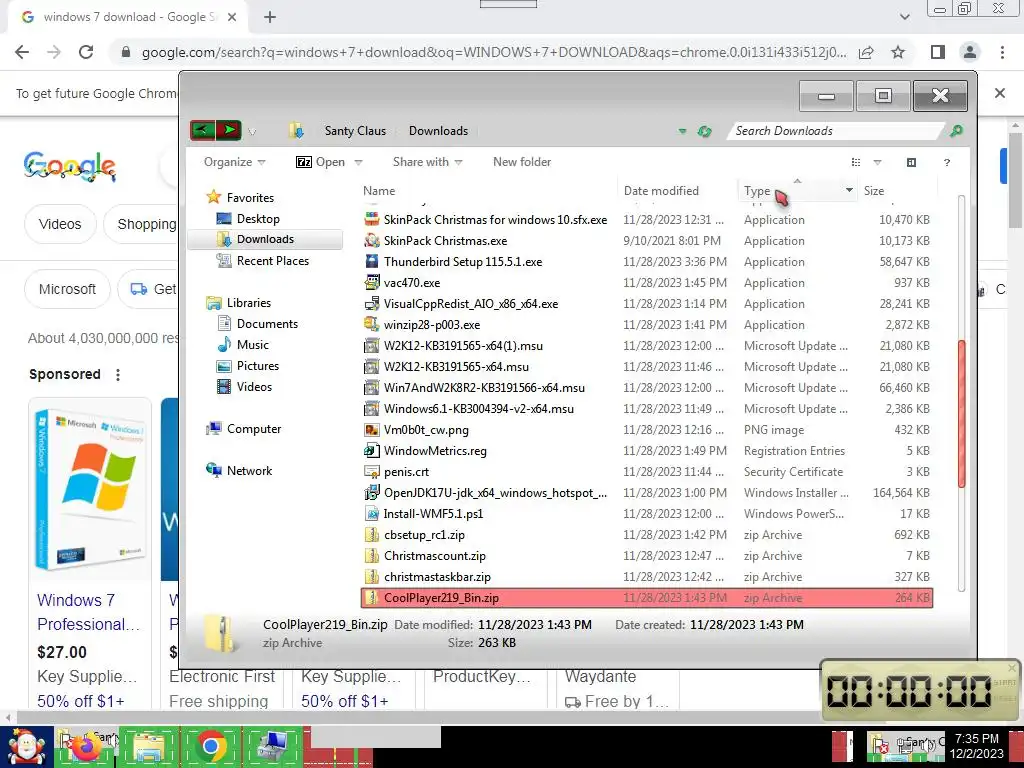Open sponsored options three-dot menu

coord(118,375)
